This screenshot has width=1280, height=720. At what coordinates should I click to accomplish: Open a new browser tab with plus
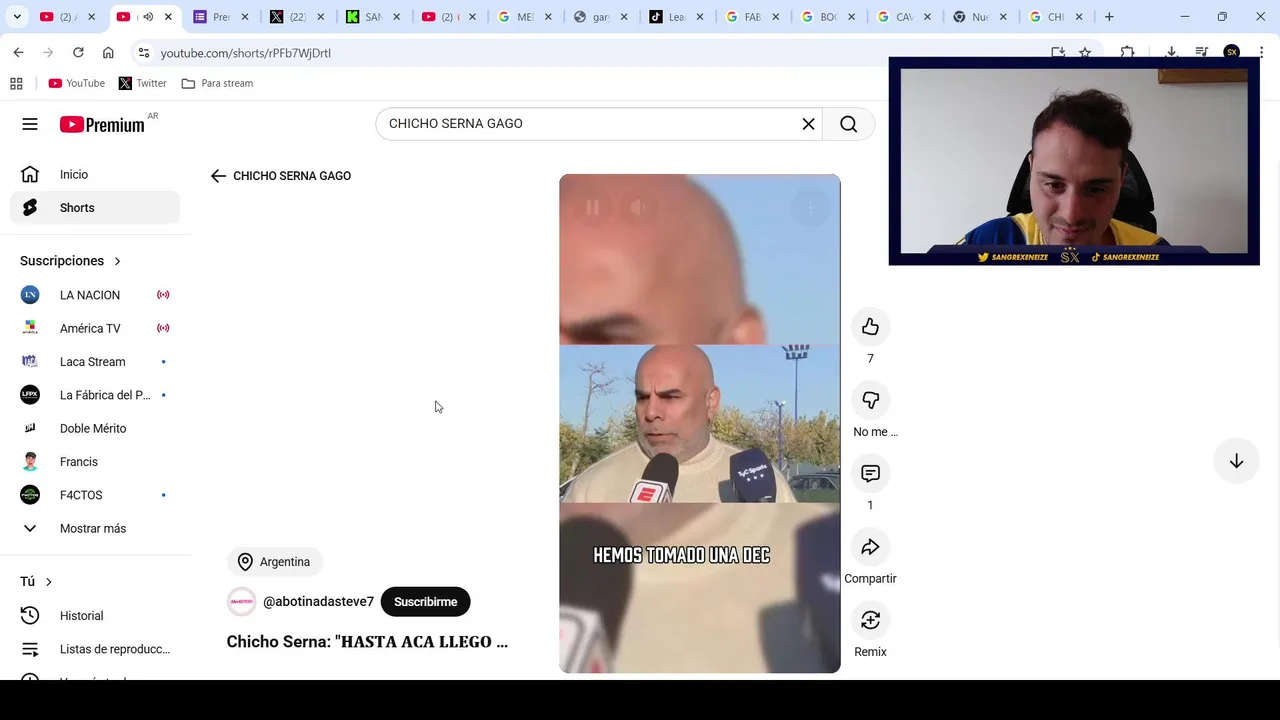(x=1109, y=17)
